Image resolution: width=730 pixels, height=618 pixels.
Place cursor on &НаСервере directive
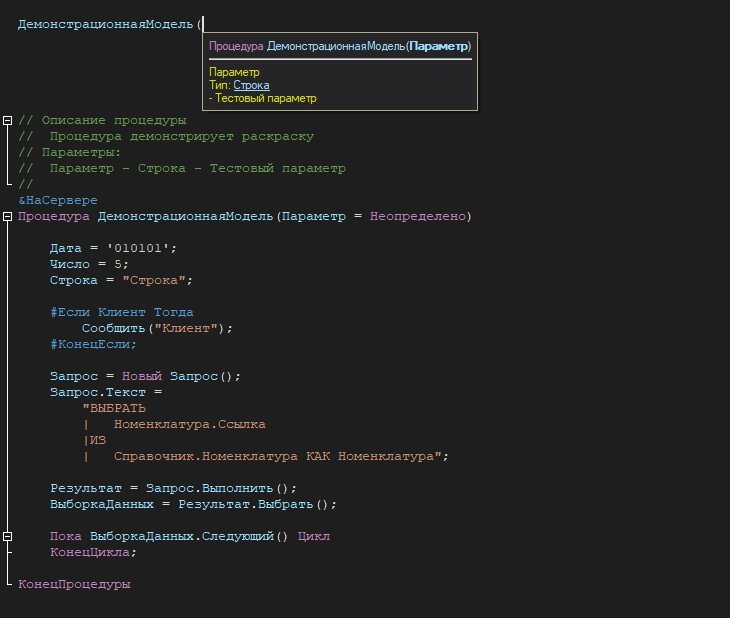click(x=58, y=201)
